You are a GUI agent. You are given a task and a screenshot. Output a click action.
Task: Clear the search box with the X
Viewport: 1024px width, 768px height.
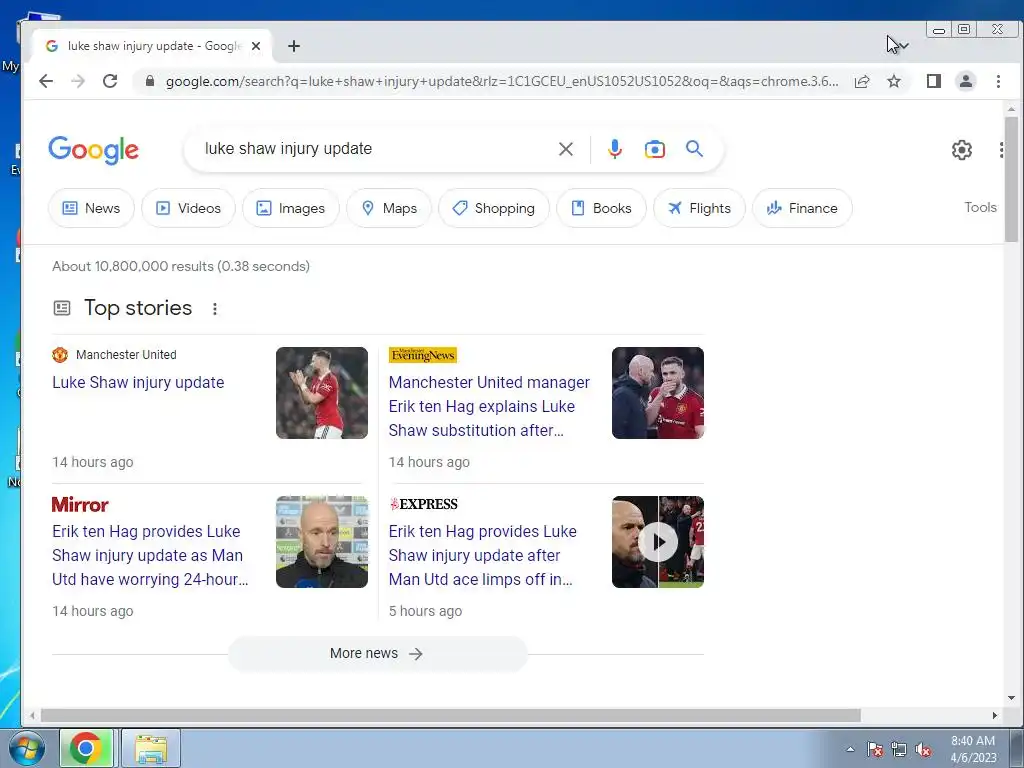click(x=566, y=149)
